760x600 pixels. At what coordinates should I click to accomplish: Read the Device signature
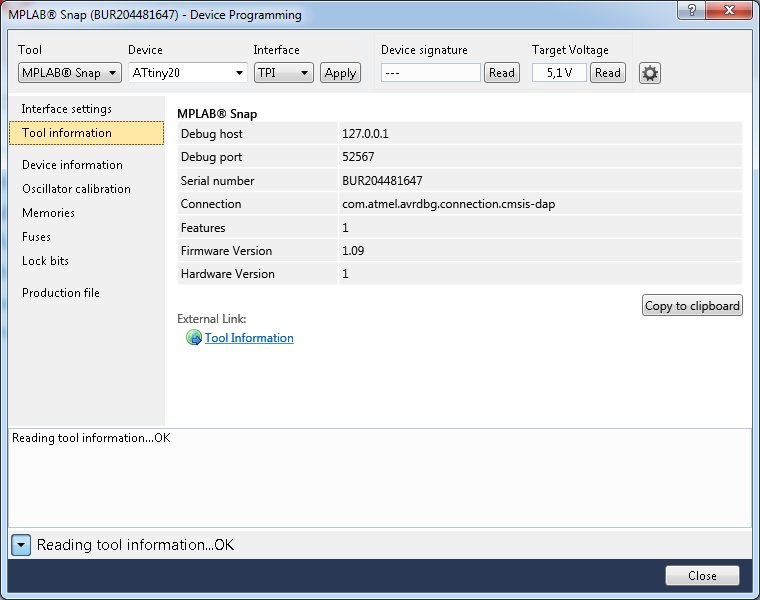pyautogui.click(x=502, y=73)
